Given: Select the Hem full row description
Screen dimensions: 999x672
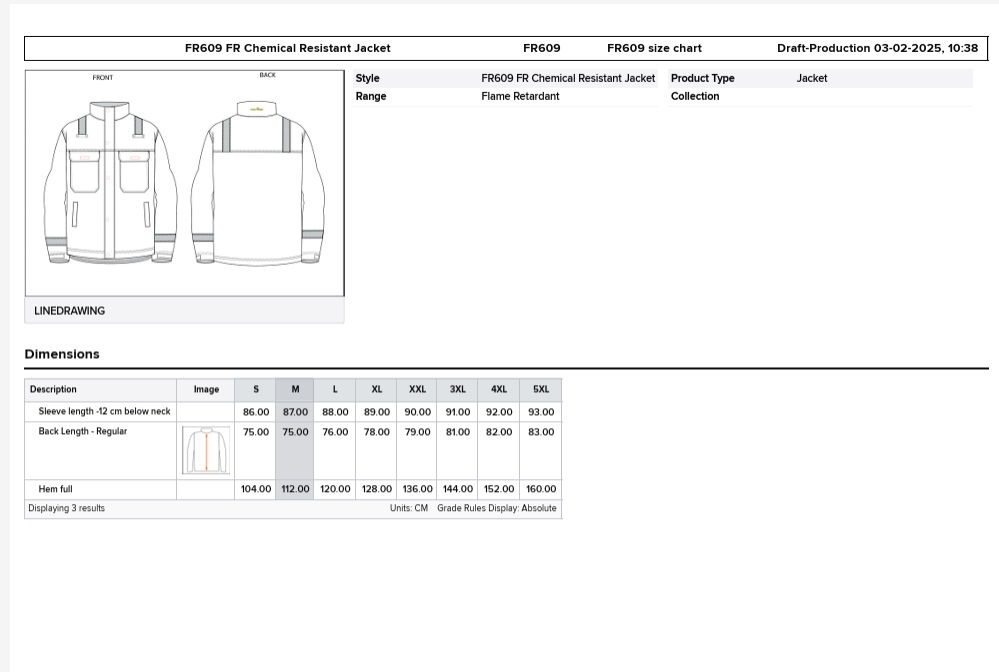Looking at the screenshot, I should tap(55, 489).
